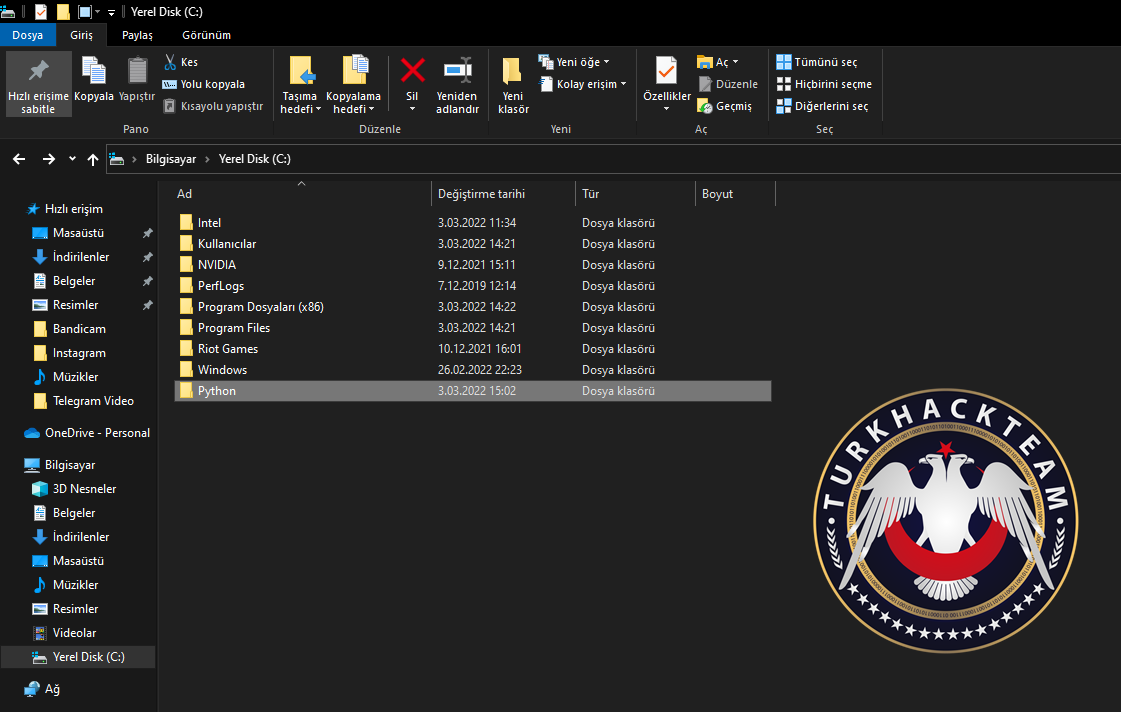Select the Windows folder
The height and width of the screenshot is (712, 1121).
coord(473,370)
